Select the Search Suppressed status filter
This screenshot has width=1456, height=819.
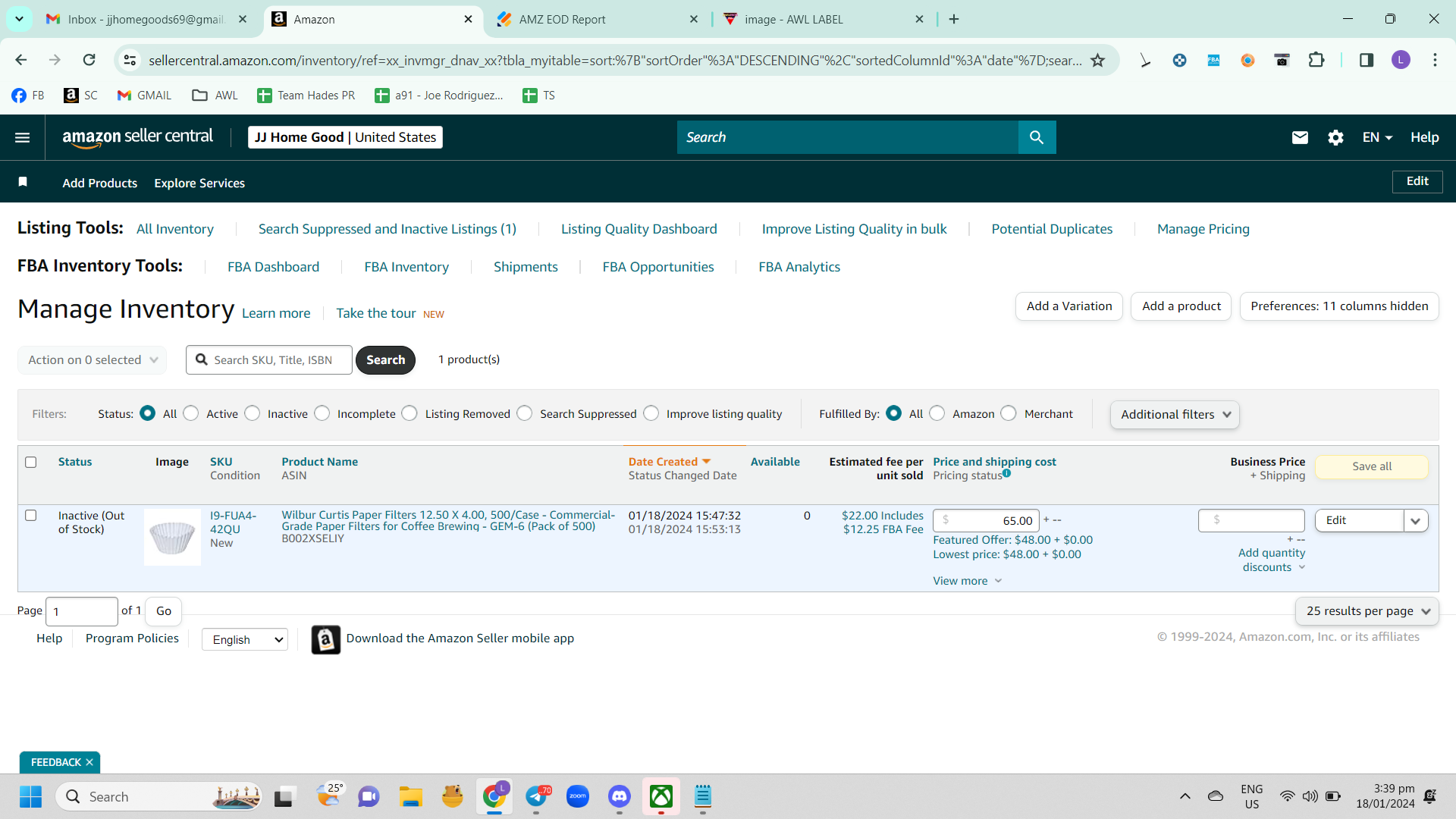click(525, 413)
